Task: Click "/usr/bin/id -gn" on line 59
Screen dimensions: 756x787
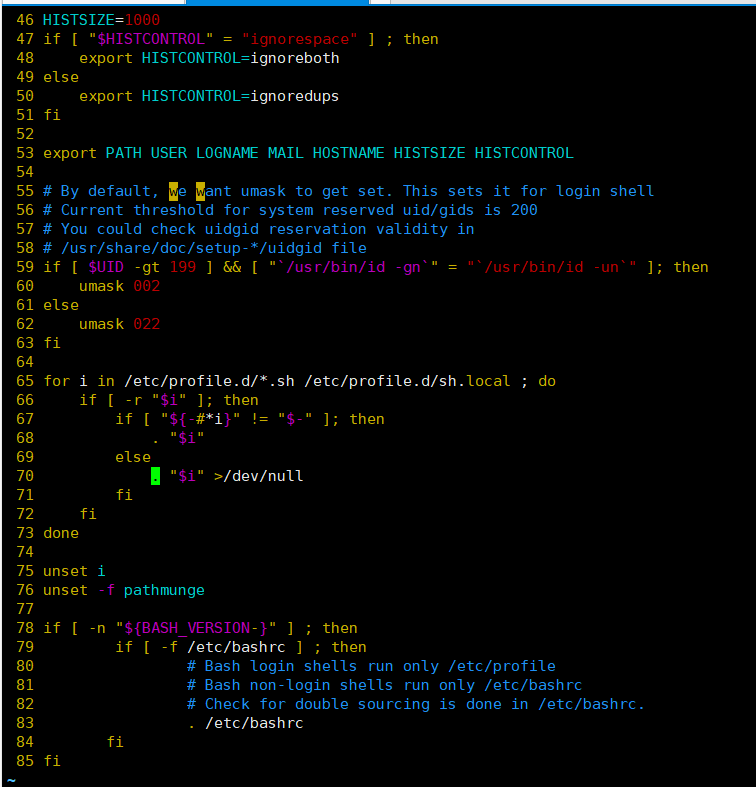Action: [x=353, y=267]
